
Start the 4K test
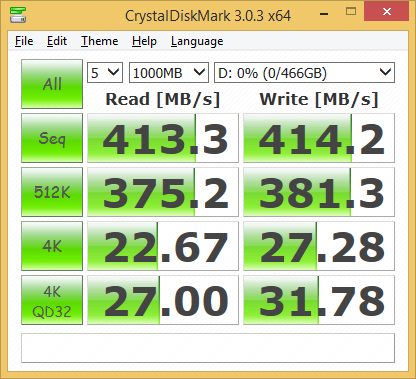coord(52,246)
